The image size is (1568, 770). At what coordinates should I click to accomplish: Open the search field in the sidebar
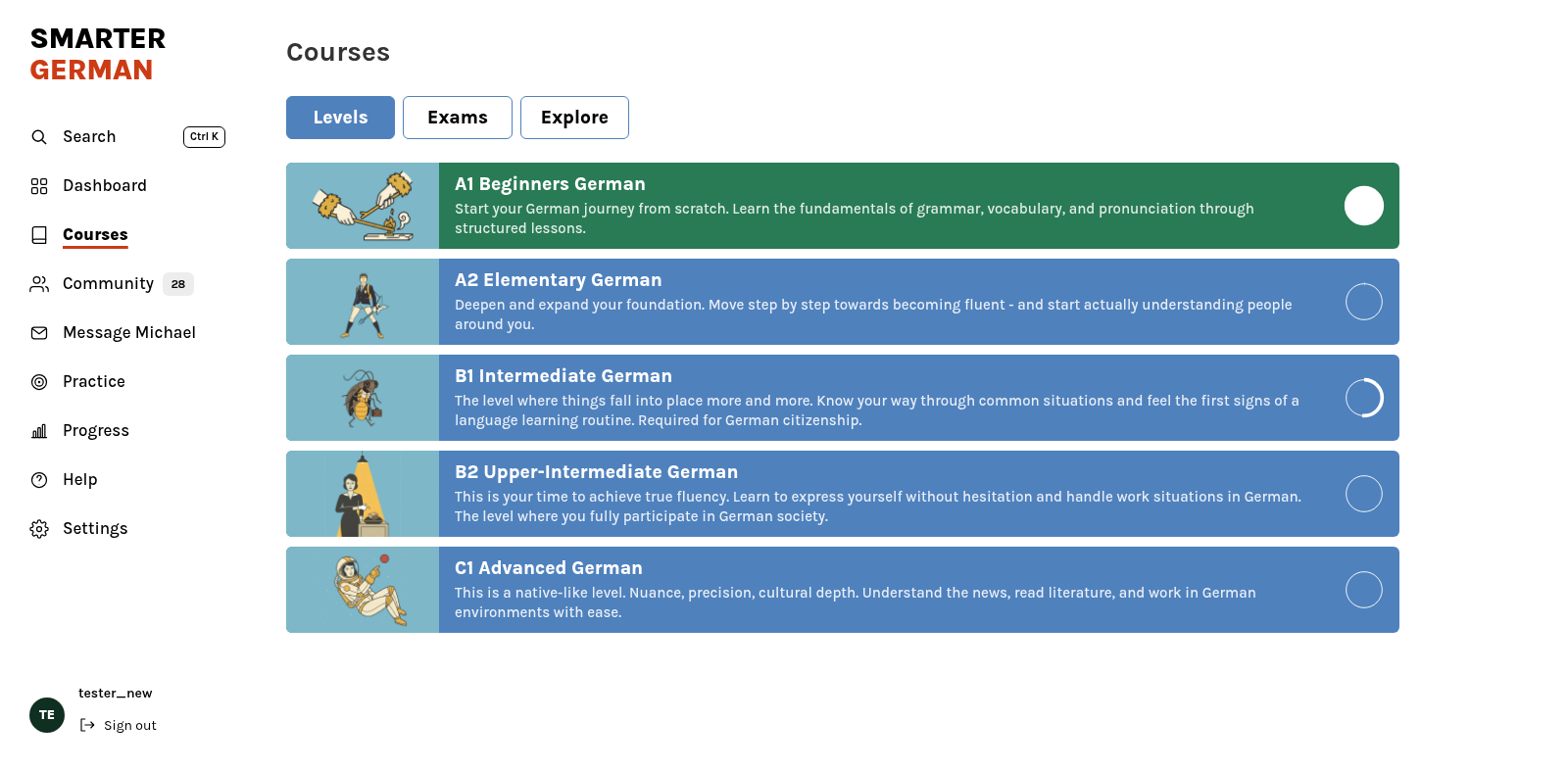click(127, 137)
